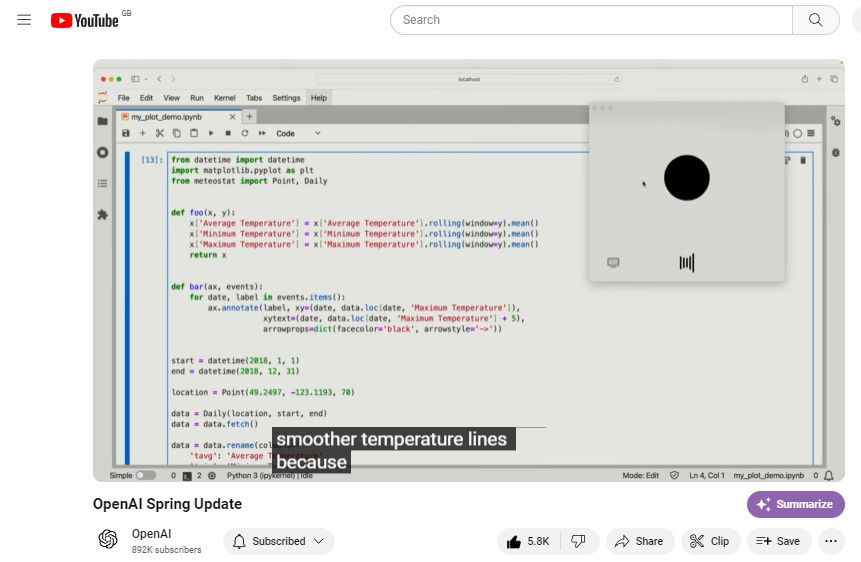Click the kernel status circle icon

pos(797,133)
